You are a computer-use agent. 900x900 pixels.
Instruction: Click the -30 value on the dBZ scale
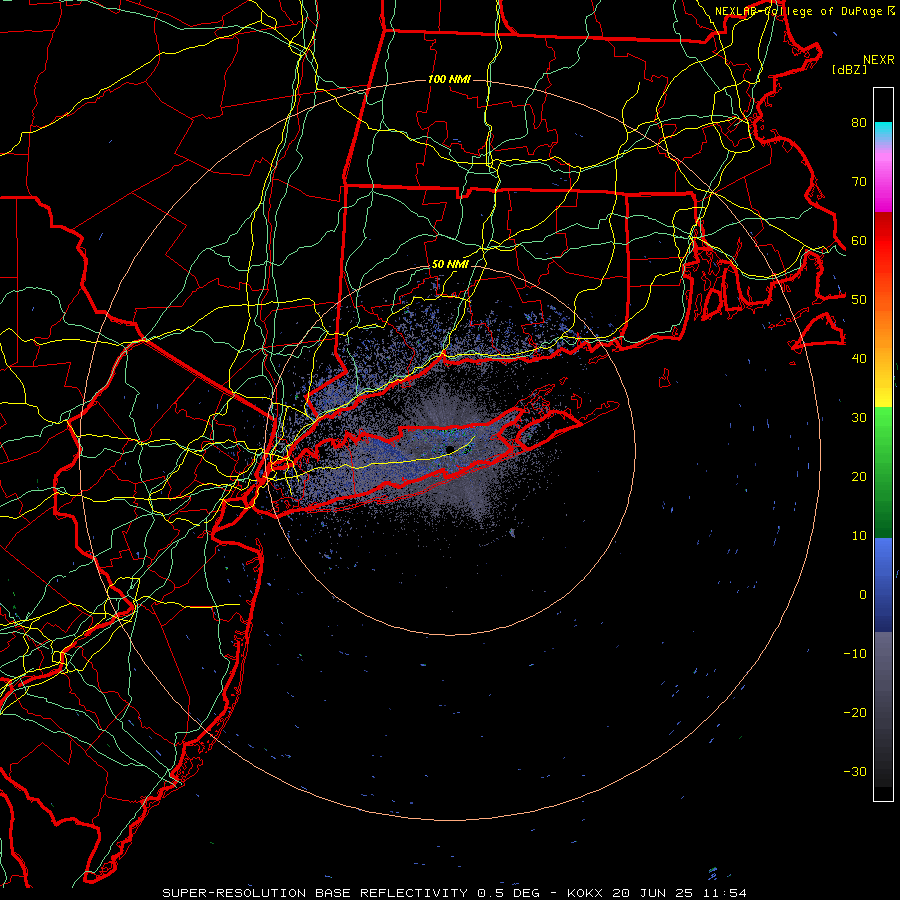pos(855,772)
